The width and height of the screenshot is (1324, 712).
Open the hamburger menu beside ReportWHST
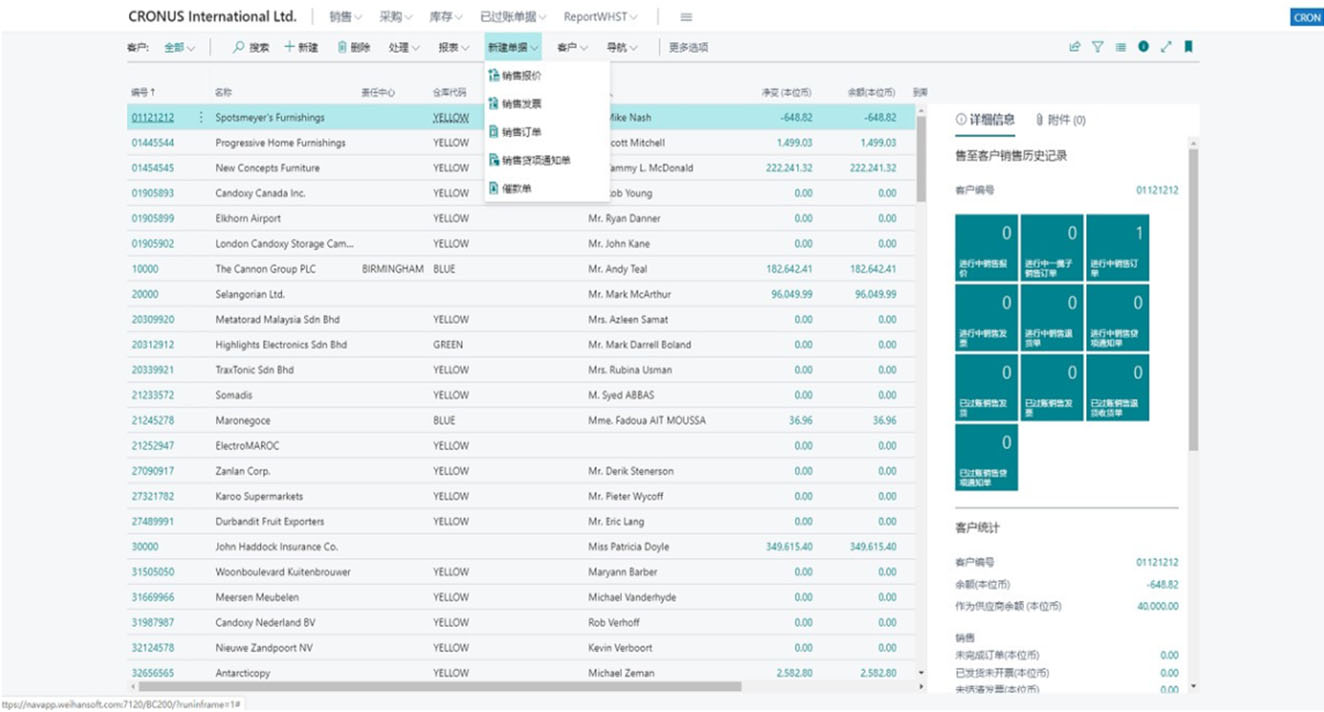[x=686, y=17]
